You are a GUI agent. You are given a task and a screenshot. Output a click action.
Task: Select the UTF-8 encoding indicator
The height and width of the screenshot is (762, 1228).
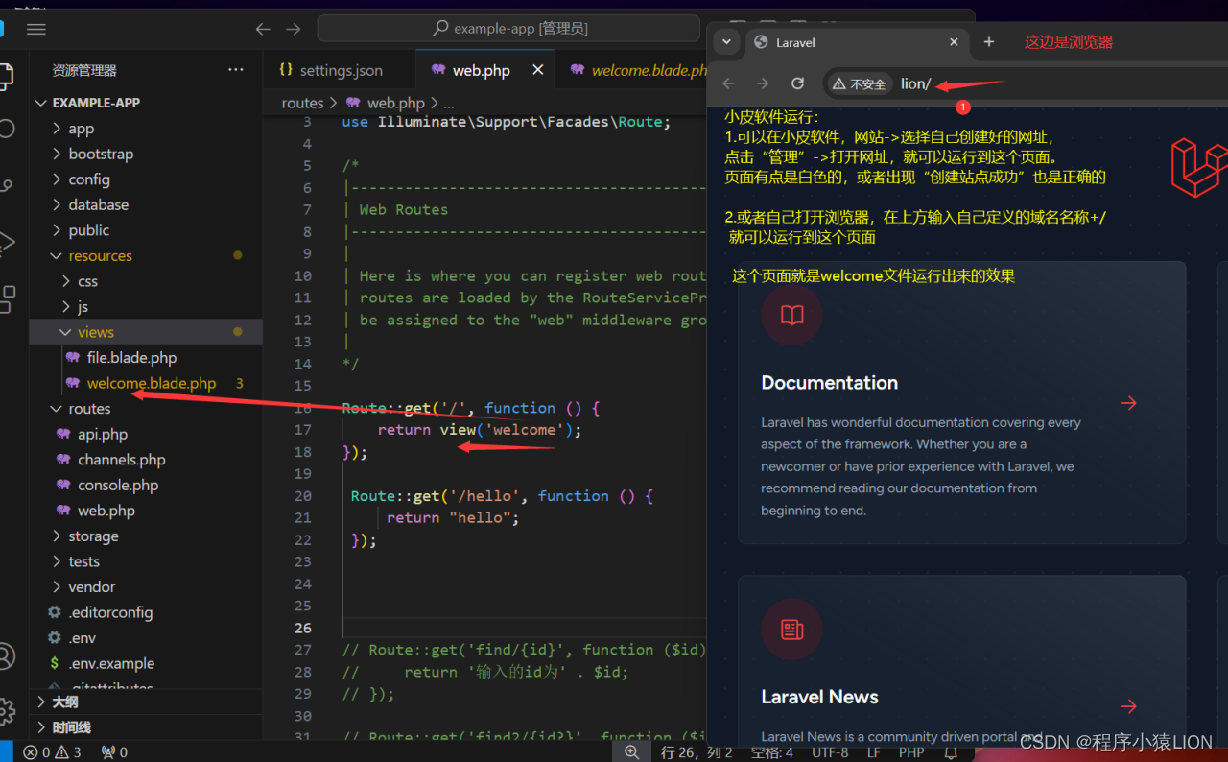coord(830,752)
